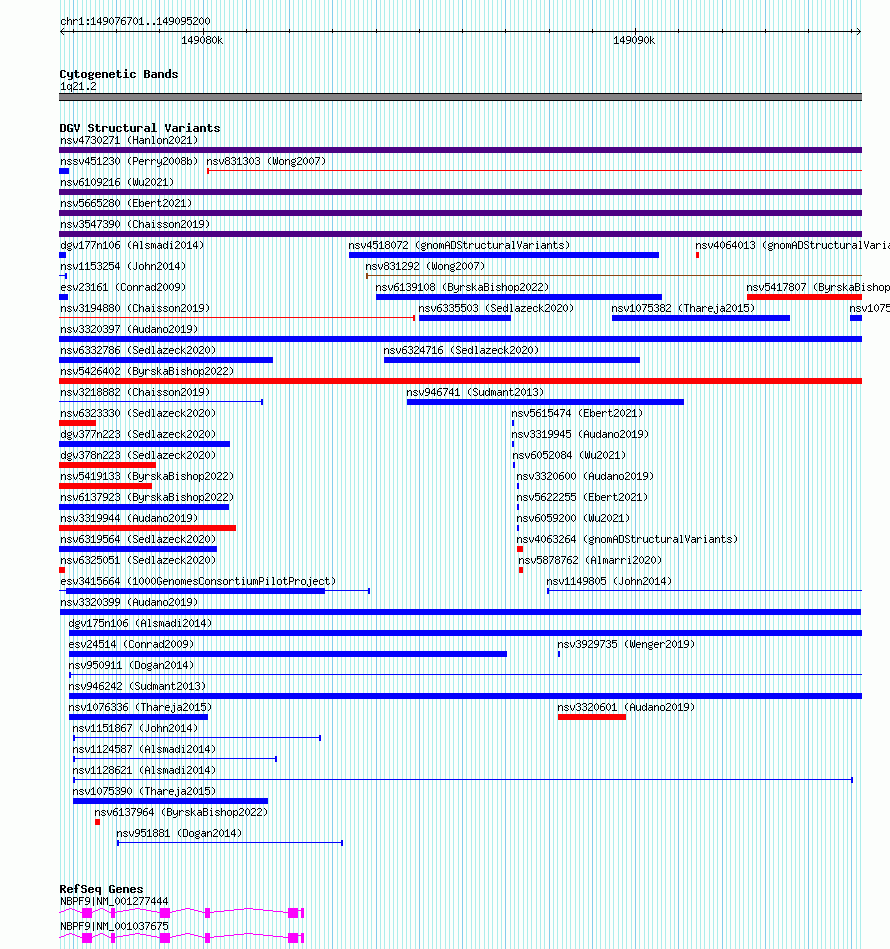The image size is (890, 949).
Task: Open nsv1149805 (John2014) label
Action: [x=609, y=582]
